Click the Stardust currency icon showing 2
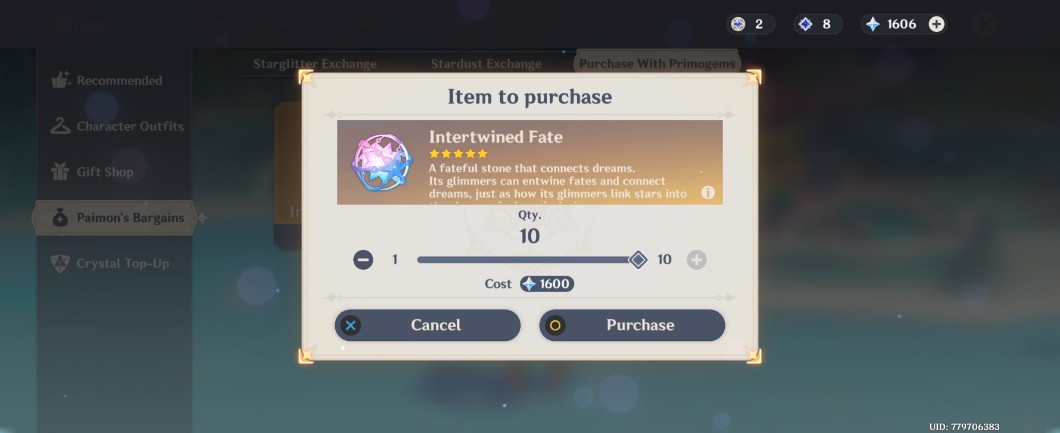 (738, 24)
